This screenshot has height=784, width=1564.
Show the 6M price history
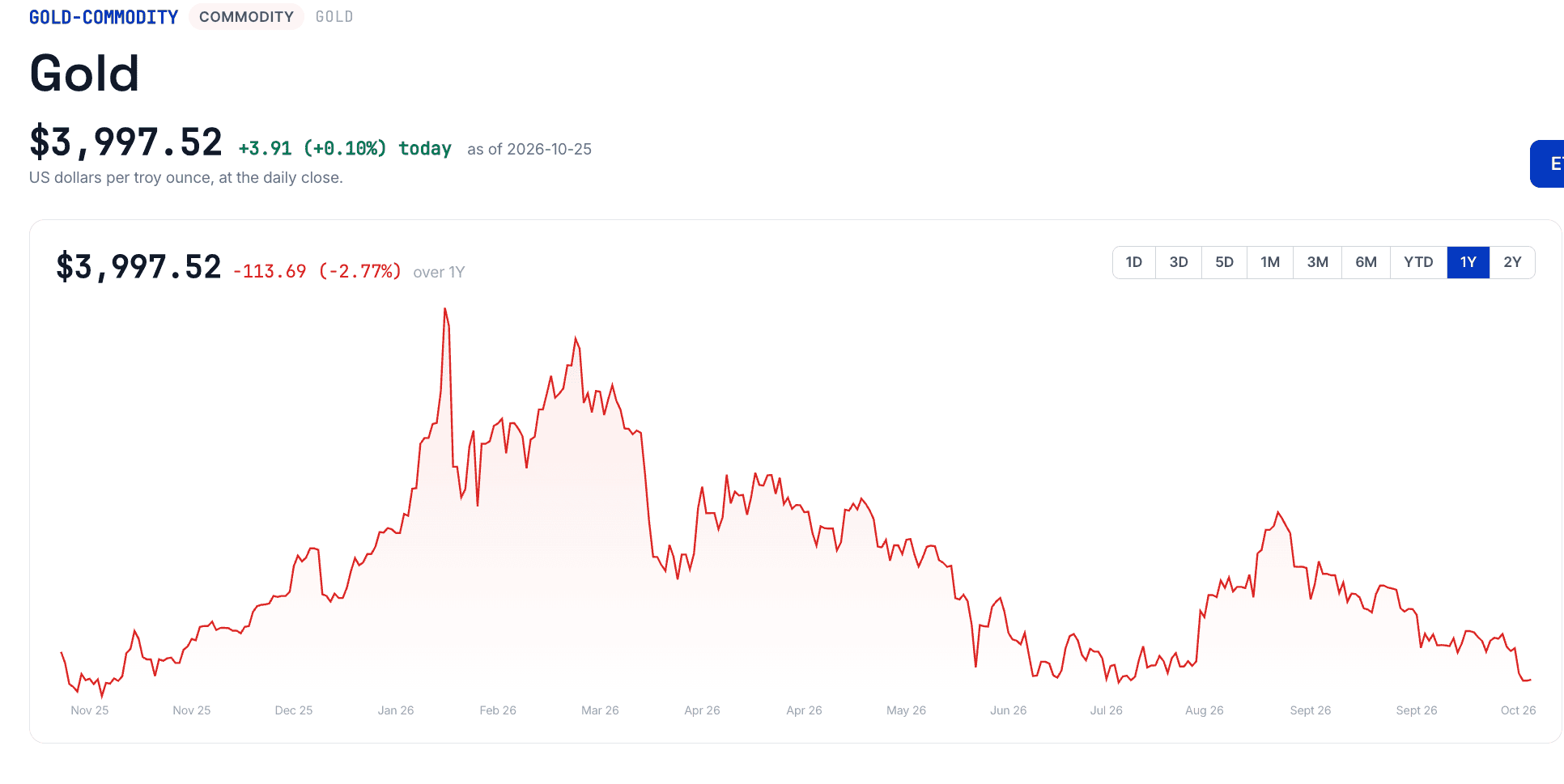(x=1366, y=262)
